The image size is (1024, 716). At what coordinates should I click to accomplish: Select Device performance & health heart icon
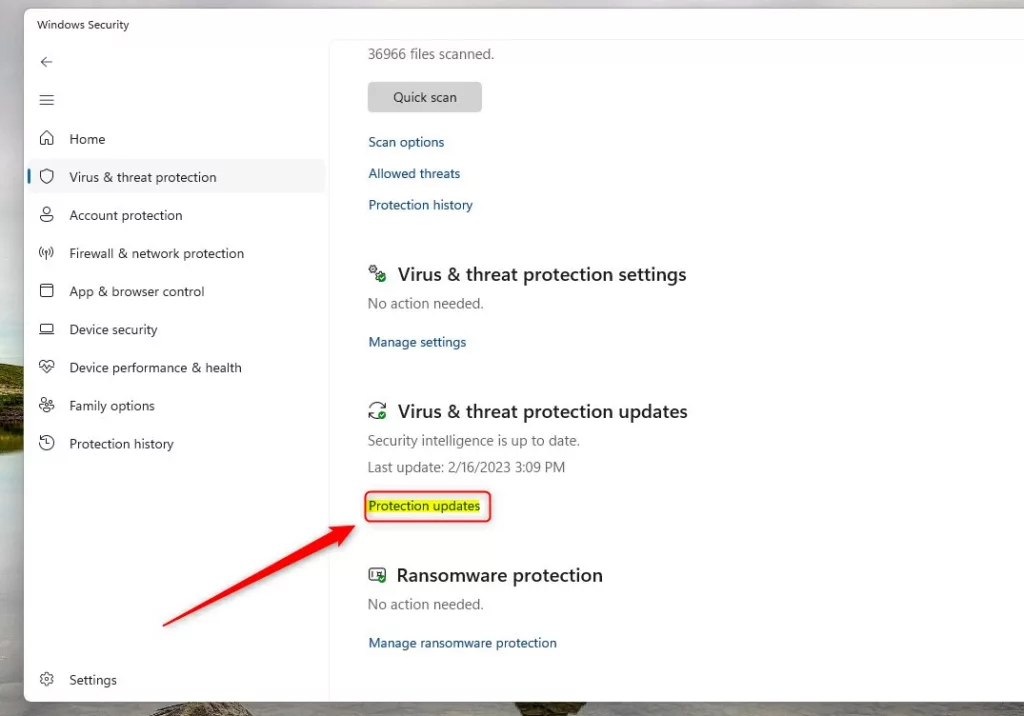(x=46, y=367)
